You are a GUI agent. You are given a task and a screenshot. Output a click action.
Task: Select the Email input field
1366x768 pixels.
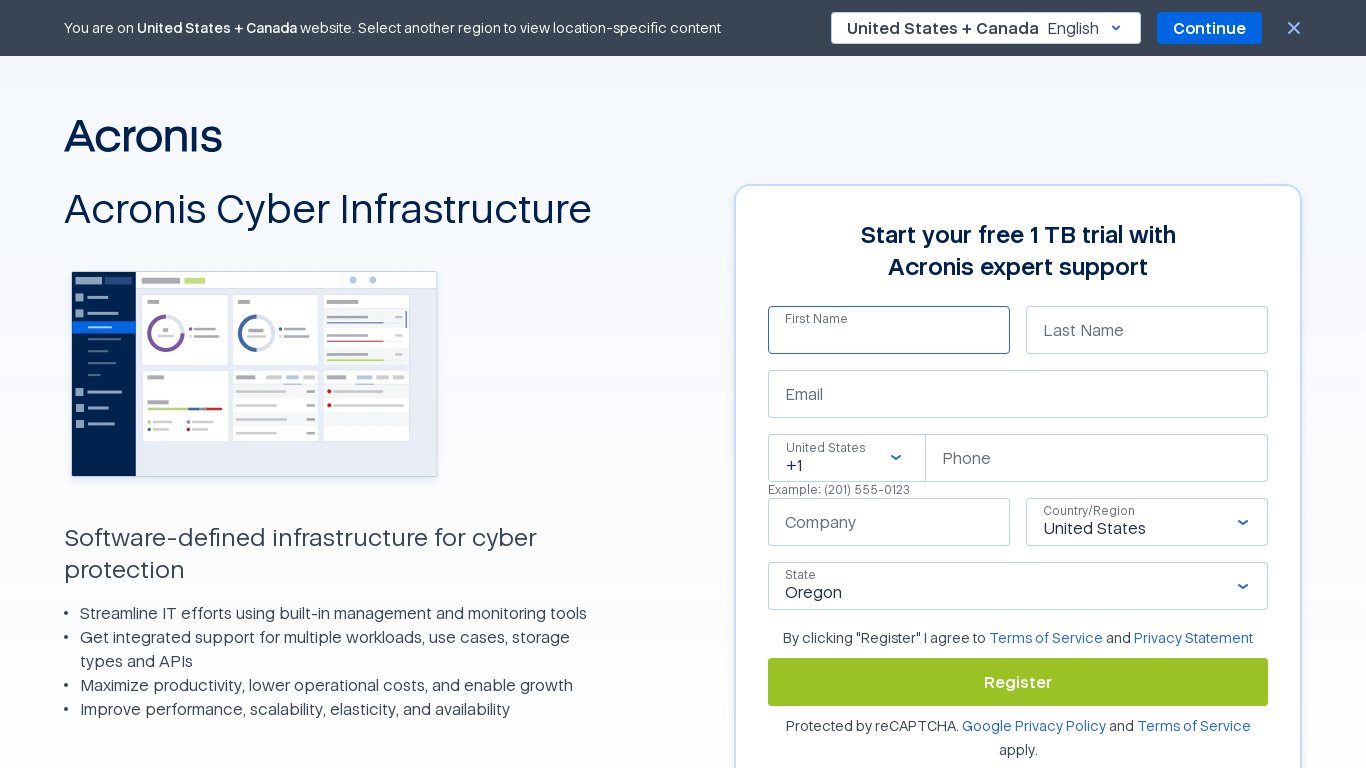pyautogui.click(x=1017, y=394)
